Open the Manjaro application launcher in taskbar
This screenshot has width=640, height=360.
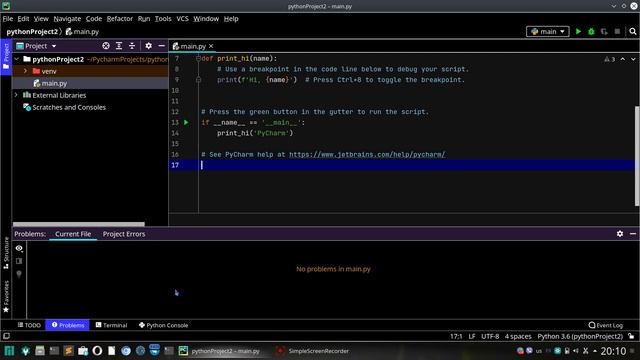(x=9, y=351)
